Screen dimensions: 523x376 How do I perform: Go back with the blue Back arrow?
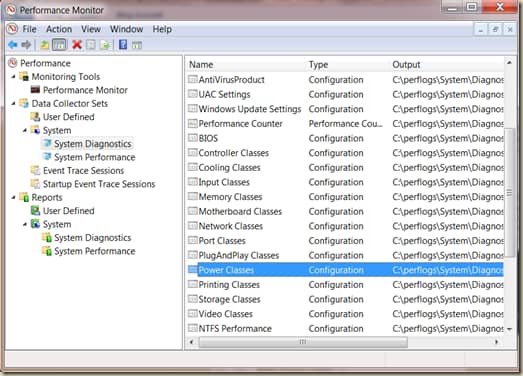point(13,45)
